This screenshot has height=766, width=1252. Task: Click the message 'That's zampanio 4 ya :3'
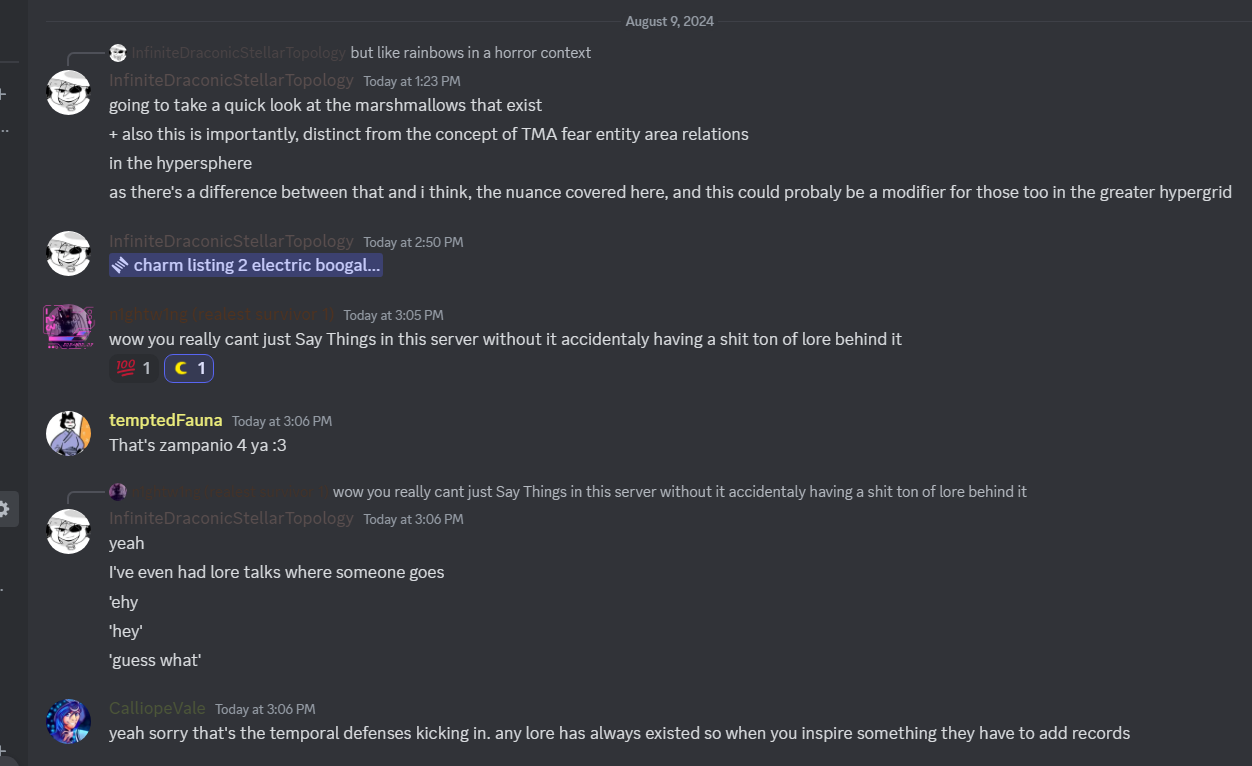198,445
